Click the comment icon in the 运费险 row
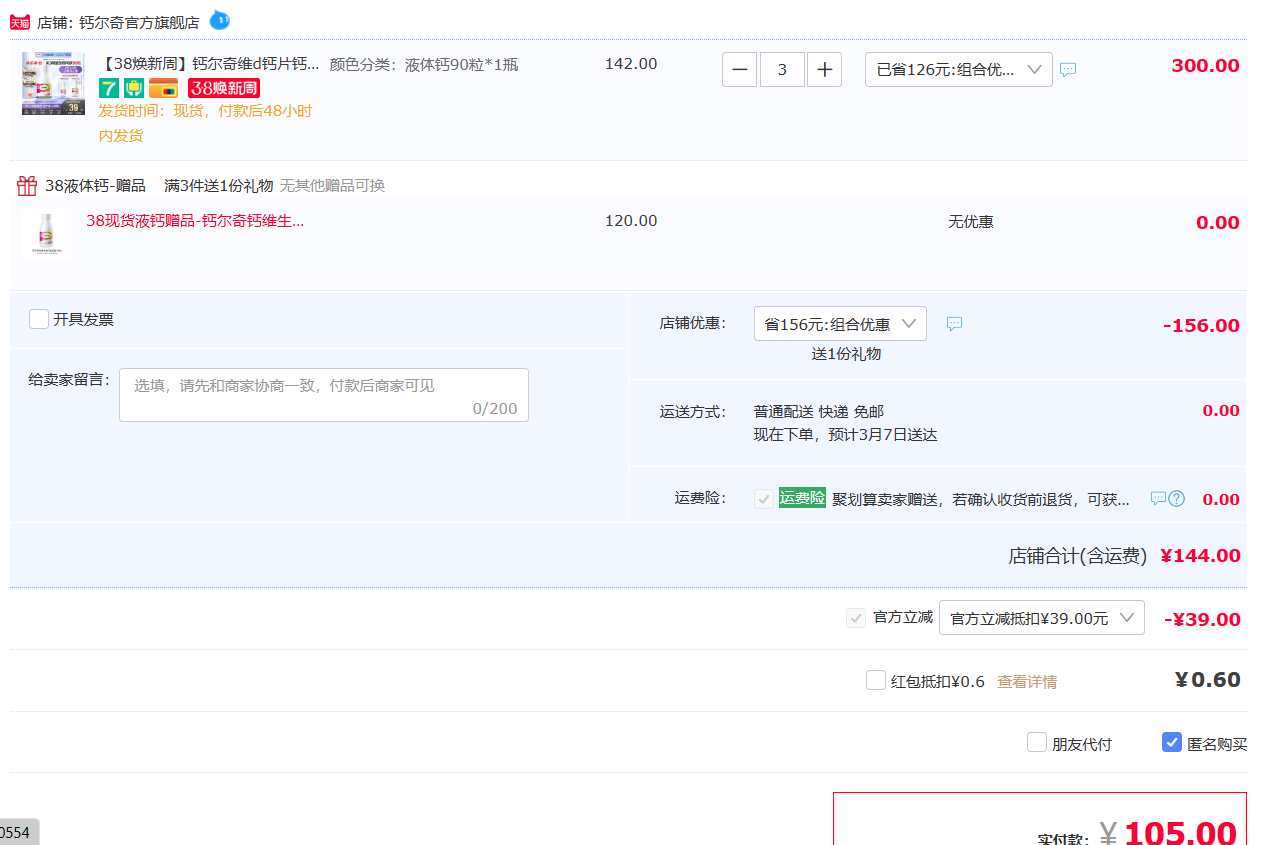 pyautogui.click(x=1158, y=498)
